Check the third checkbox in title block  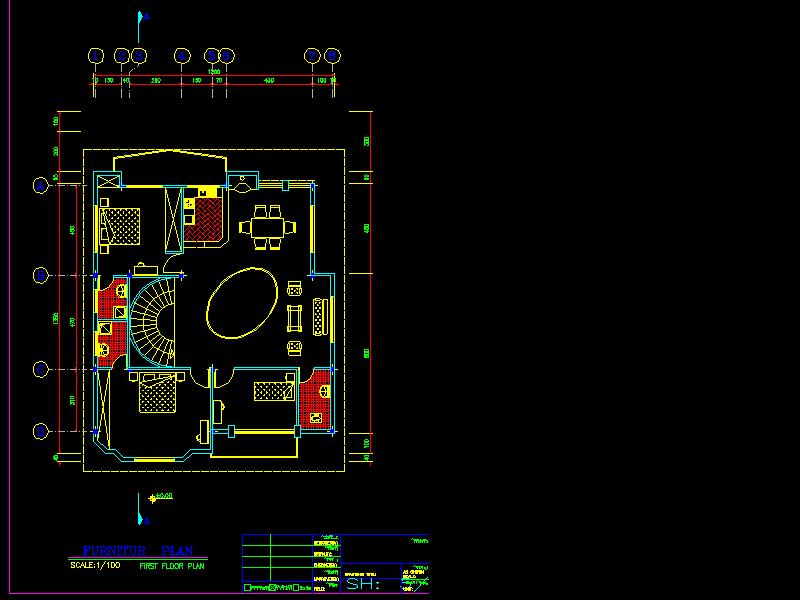[295, 588]
